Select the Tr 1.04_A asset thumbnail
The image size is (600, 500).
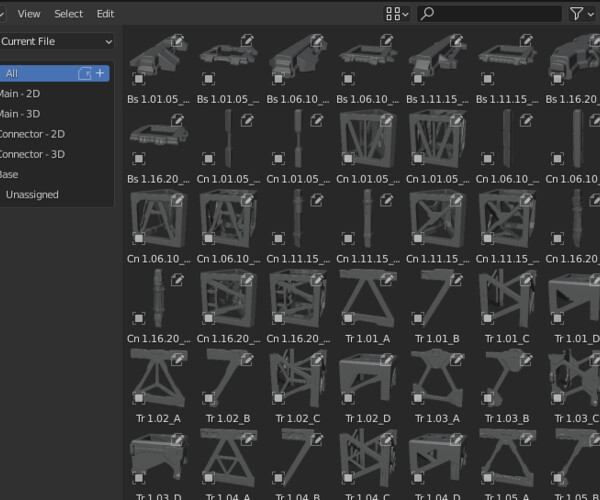228,458
